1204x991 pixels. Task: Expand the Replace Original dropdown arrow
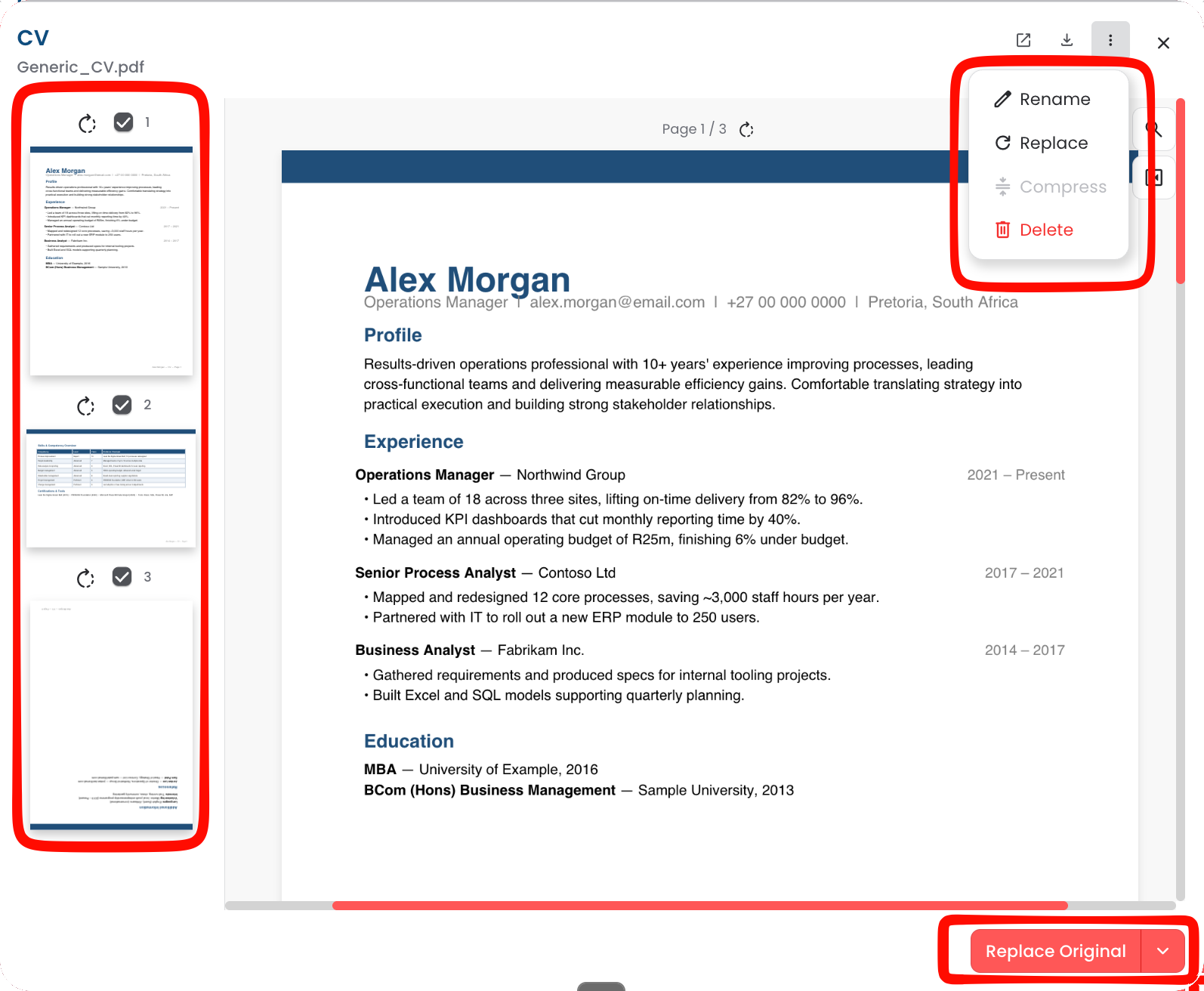click(x=1163, y=951)
